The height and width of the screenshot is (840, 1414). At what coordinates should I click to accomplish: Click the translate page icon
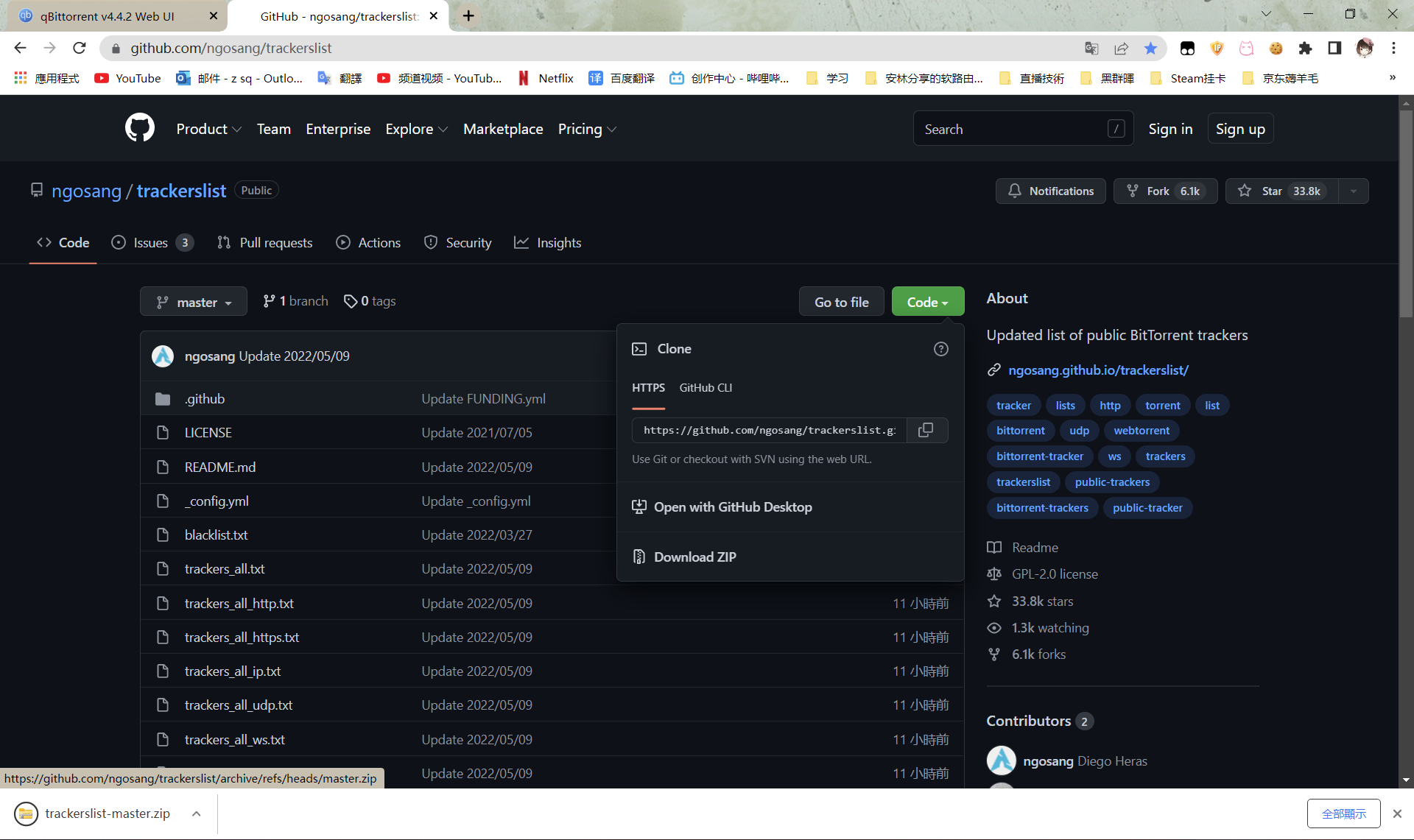pos(1091,48)
